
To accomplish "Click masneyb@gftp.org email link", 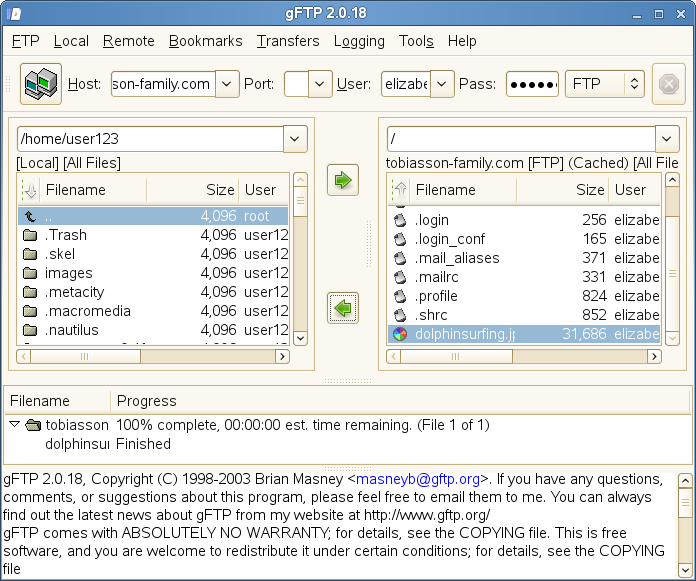I will coord(418,479).
